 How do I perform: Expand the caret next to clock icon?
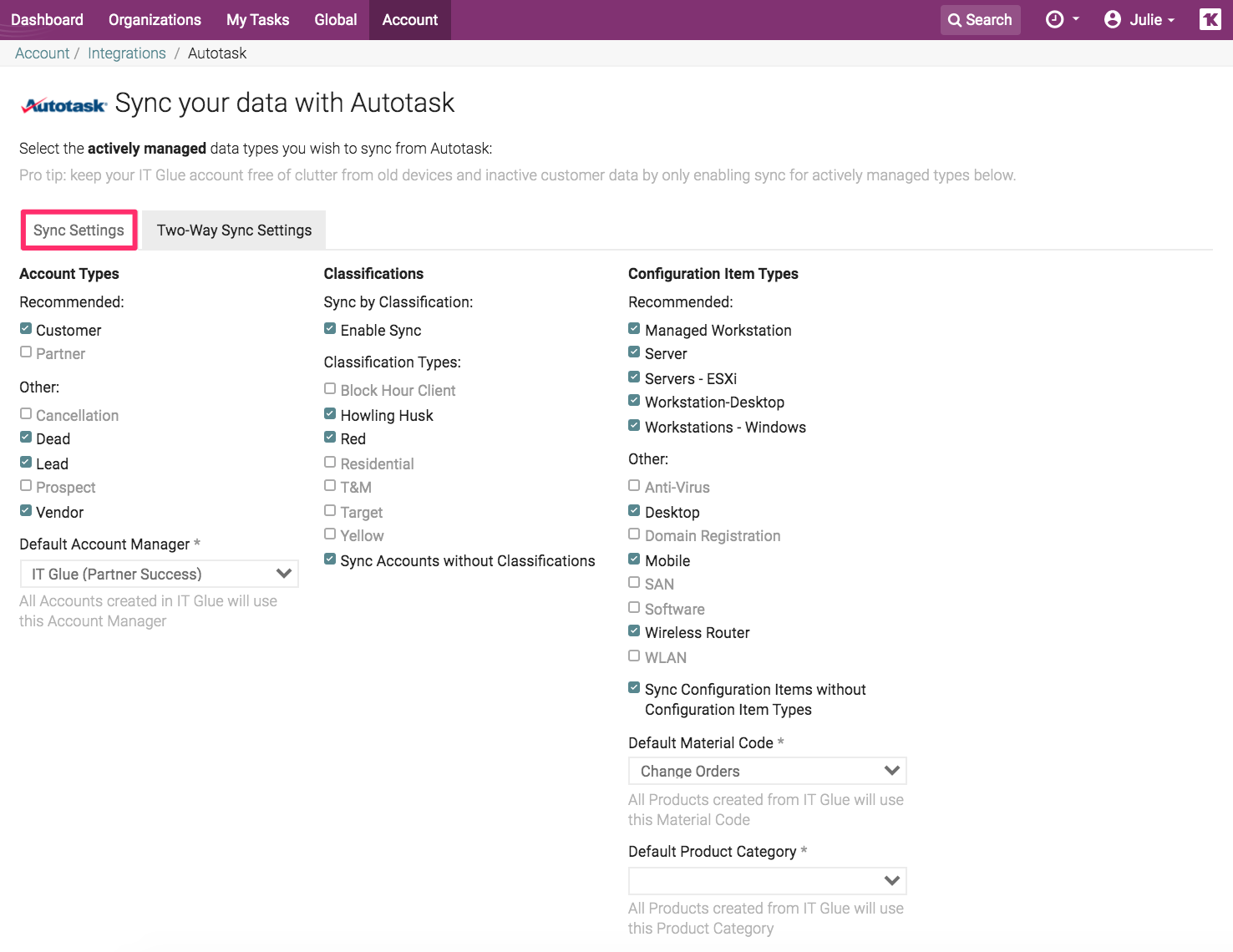click(x=1076, y=19)
